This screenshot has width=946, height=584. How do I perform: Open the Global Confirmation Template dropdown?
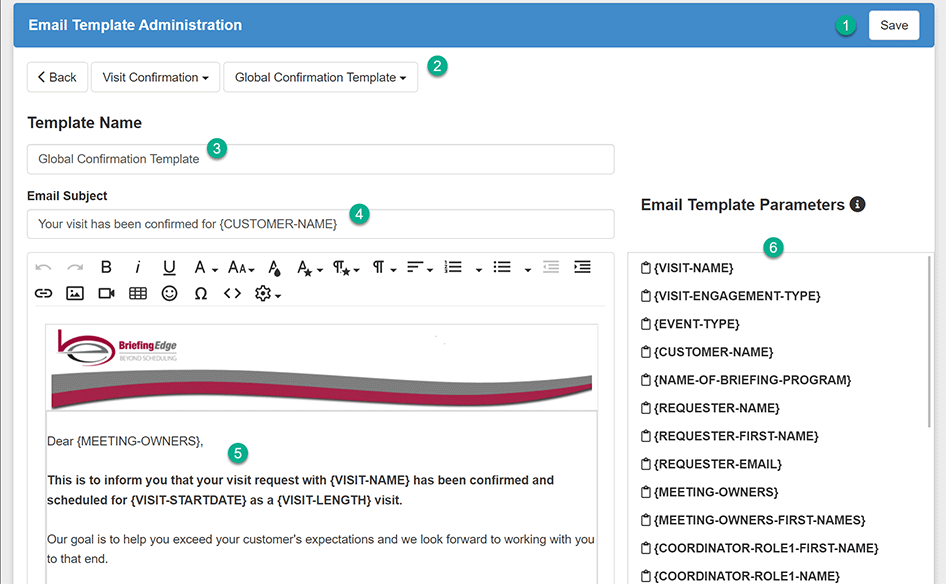[x=320, y=76]
